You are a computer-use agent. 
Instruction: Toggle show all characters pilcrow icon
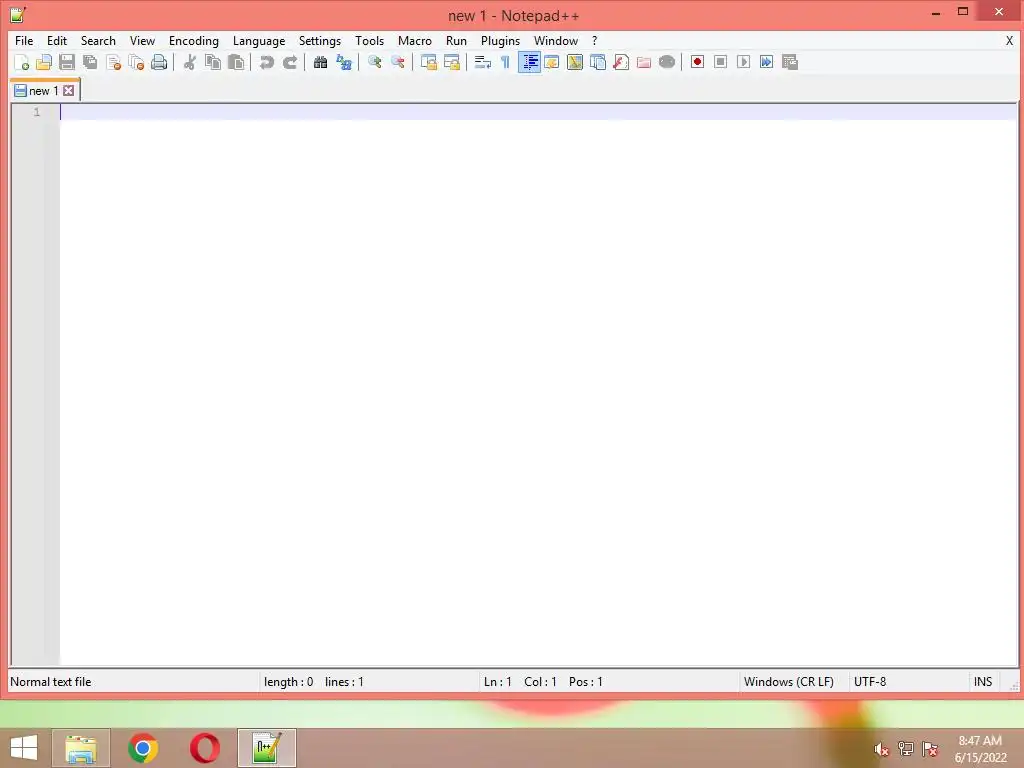point(505,62)
